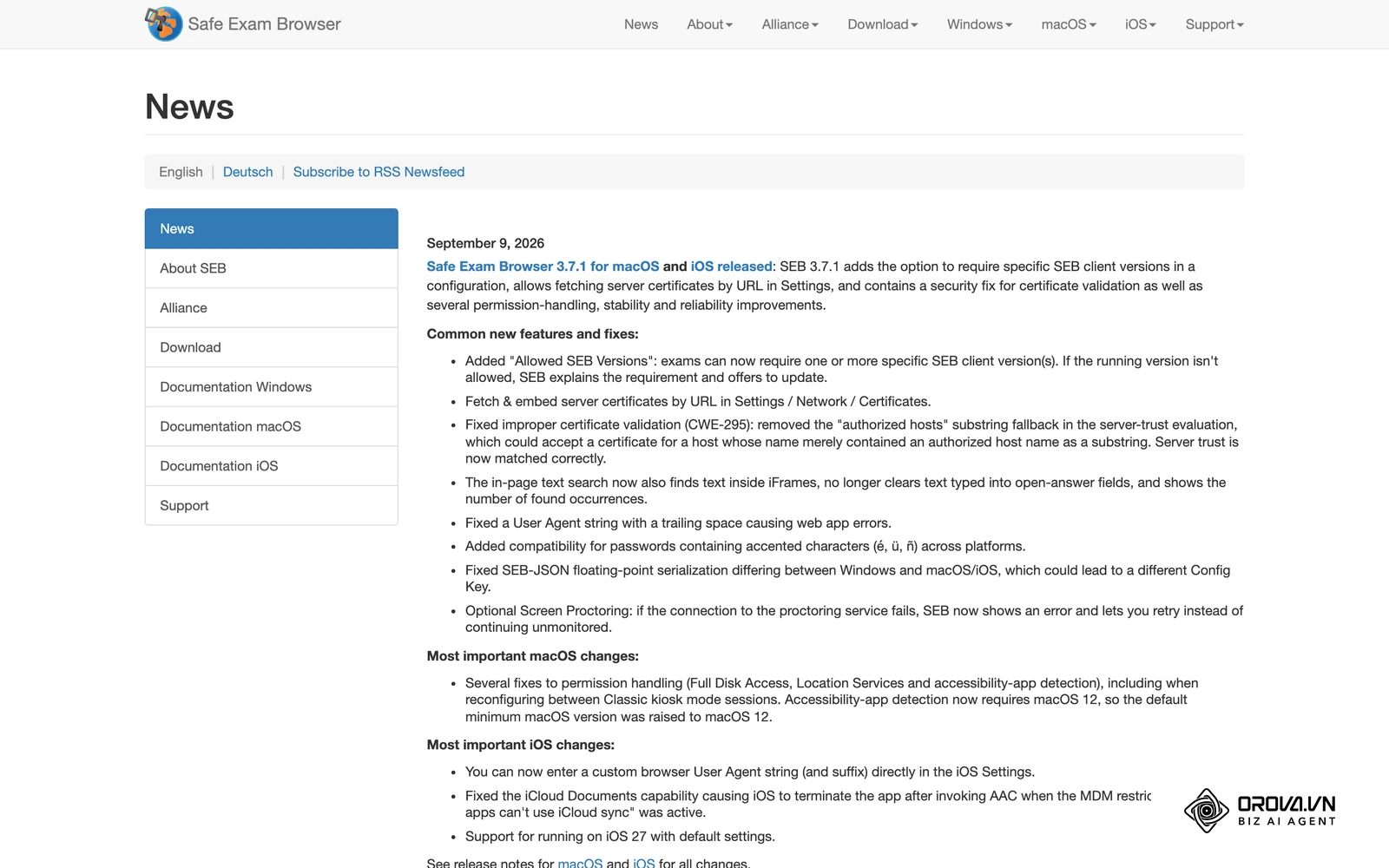Click Most important iOS changes heading
Viewport: 1389px width, 868px height.
[520, 745]
